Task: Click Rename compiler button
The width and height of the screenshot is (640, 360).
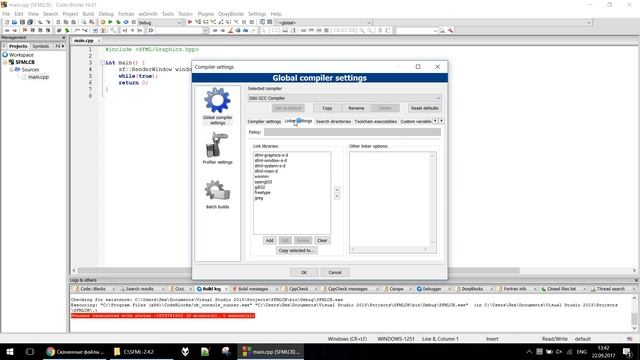Action: click(356, 108)
